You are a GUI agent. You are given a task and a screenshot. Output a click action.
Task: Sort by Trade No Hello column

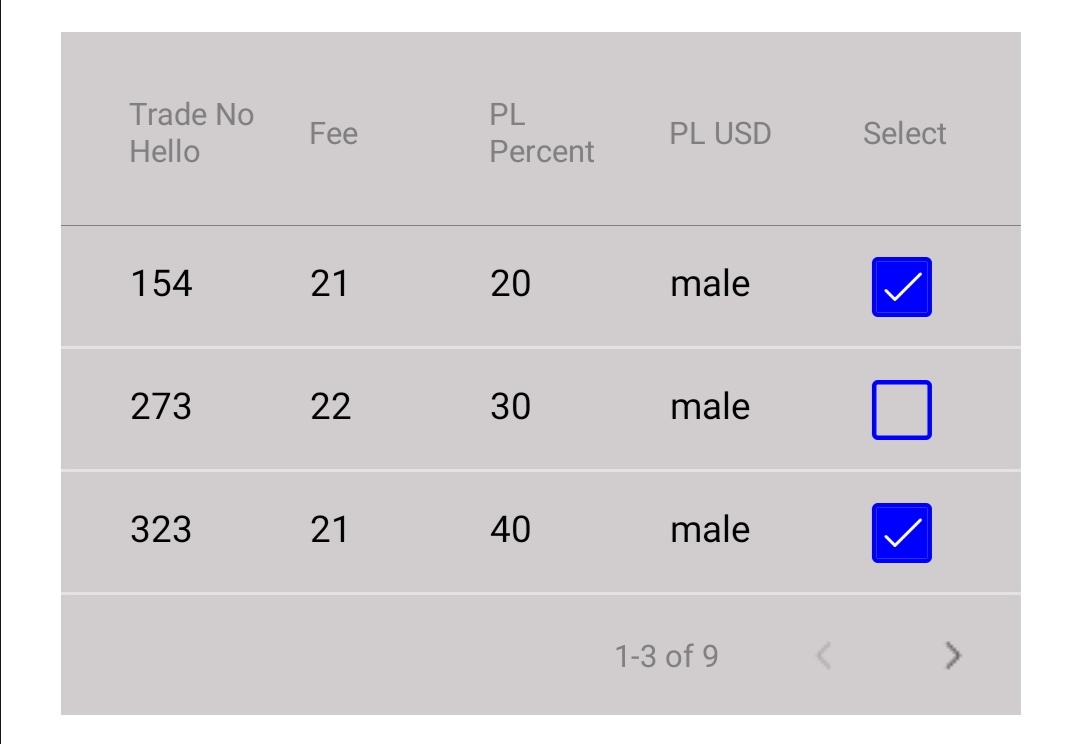[192, 133]
